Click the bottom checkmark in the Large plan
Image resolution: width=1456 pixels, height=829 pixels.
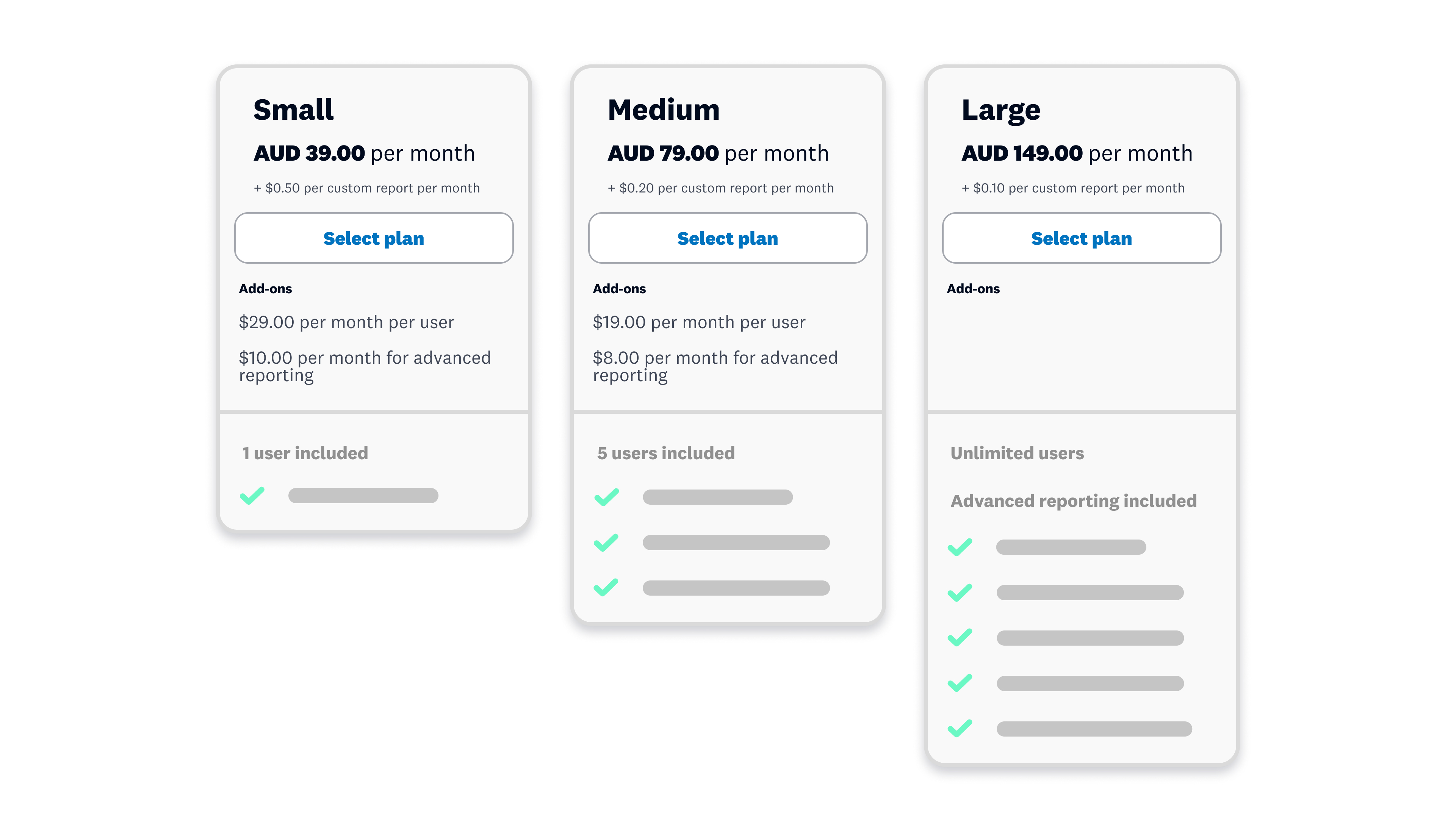pyautogui.click(x=960, y=729)
